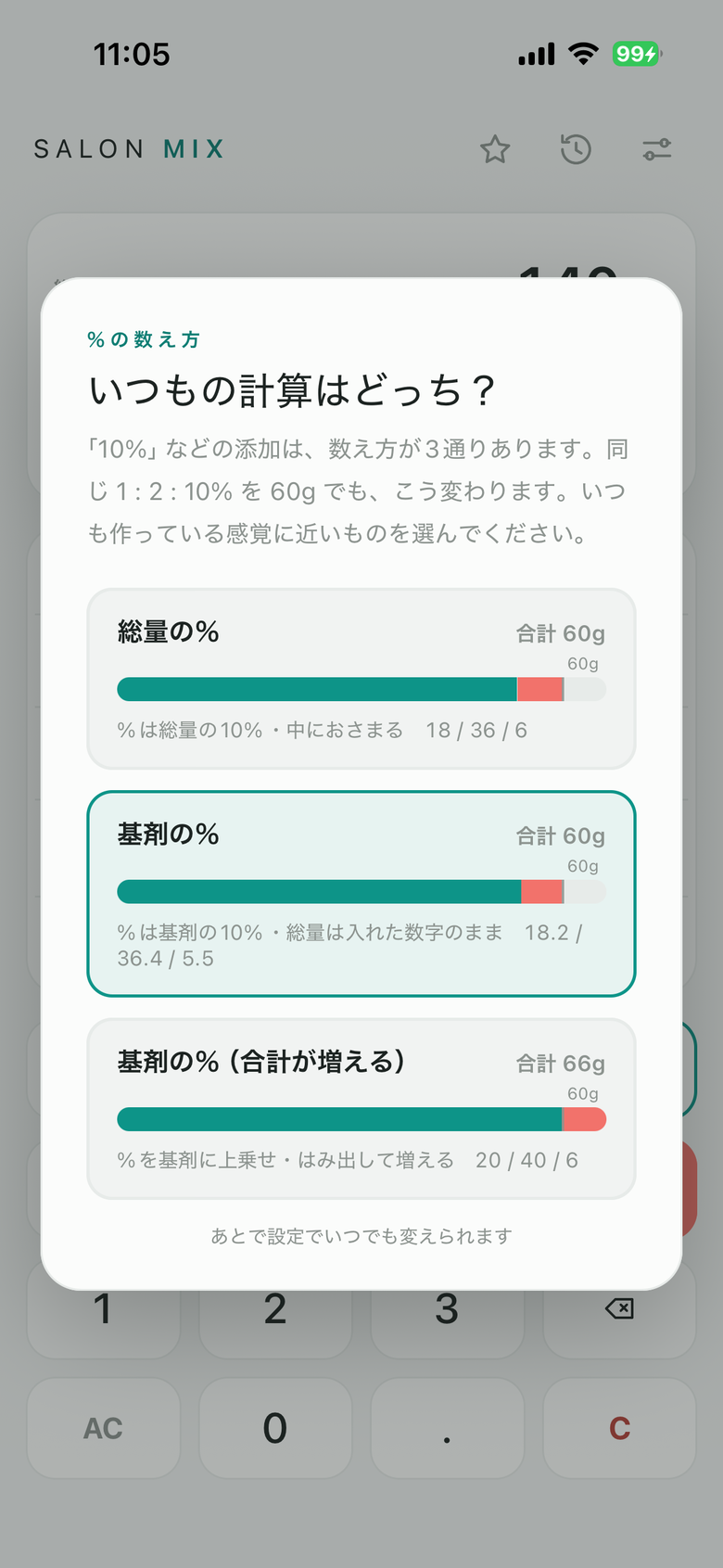This screenshot has height=1568, width=723.
Task: Open calculation history clock icon
Action: [576, 149]
